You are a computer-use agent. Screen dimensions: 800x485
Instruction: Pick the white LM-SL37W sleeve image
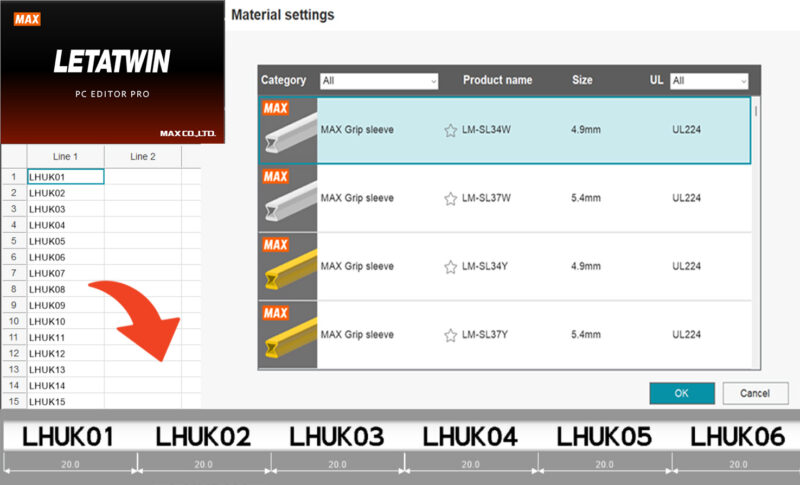point(288,198)
